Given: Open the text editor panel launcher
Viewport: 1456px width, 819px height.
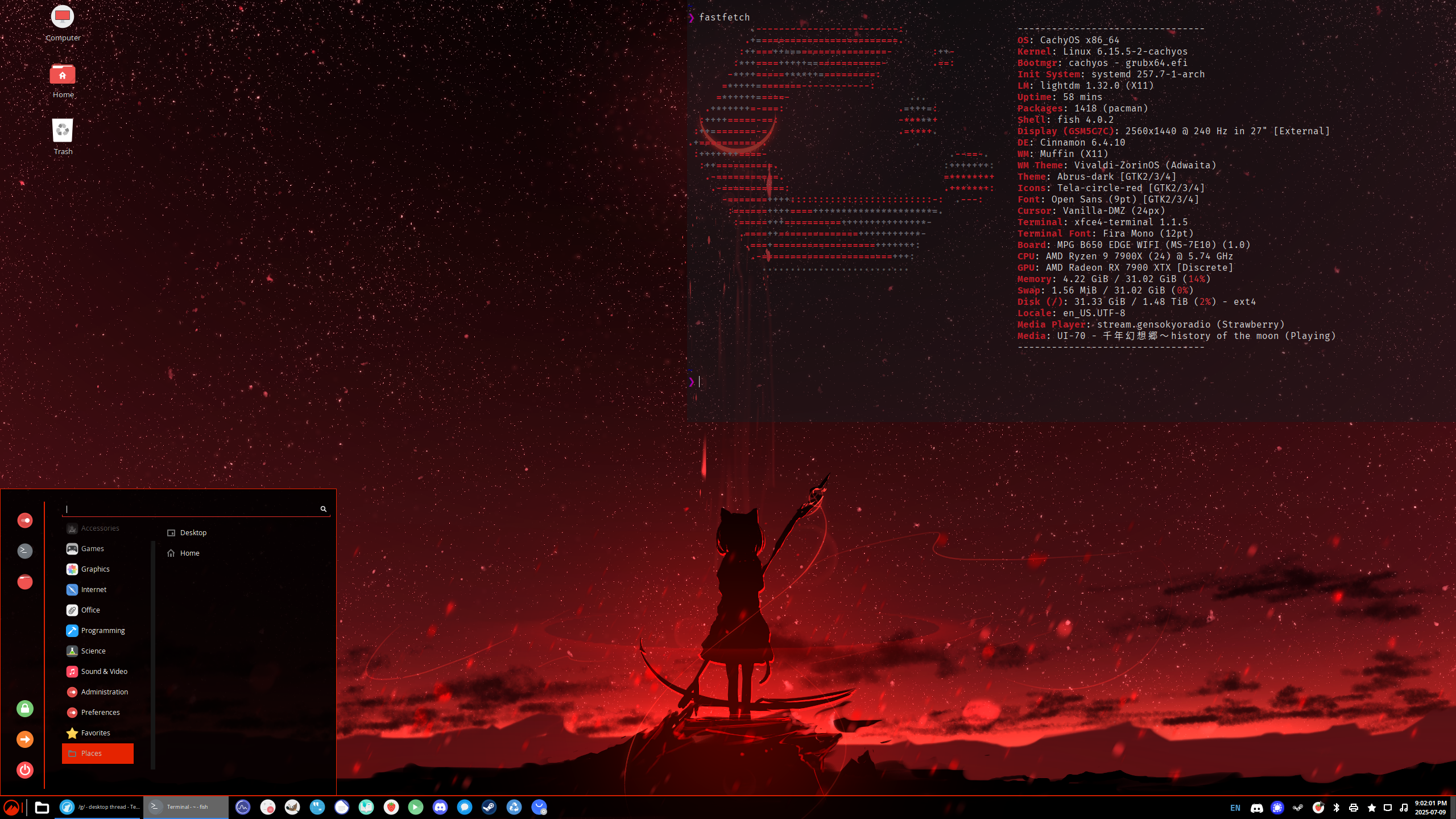Looking at the screenshot, I should pos(342,807).
